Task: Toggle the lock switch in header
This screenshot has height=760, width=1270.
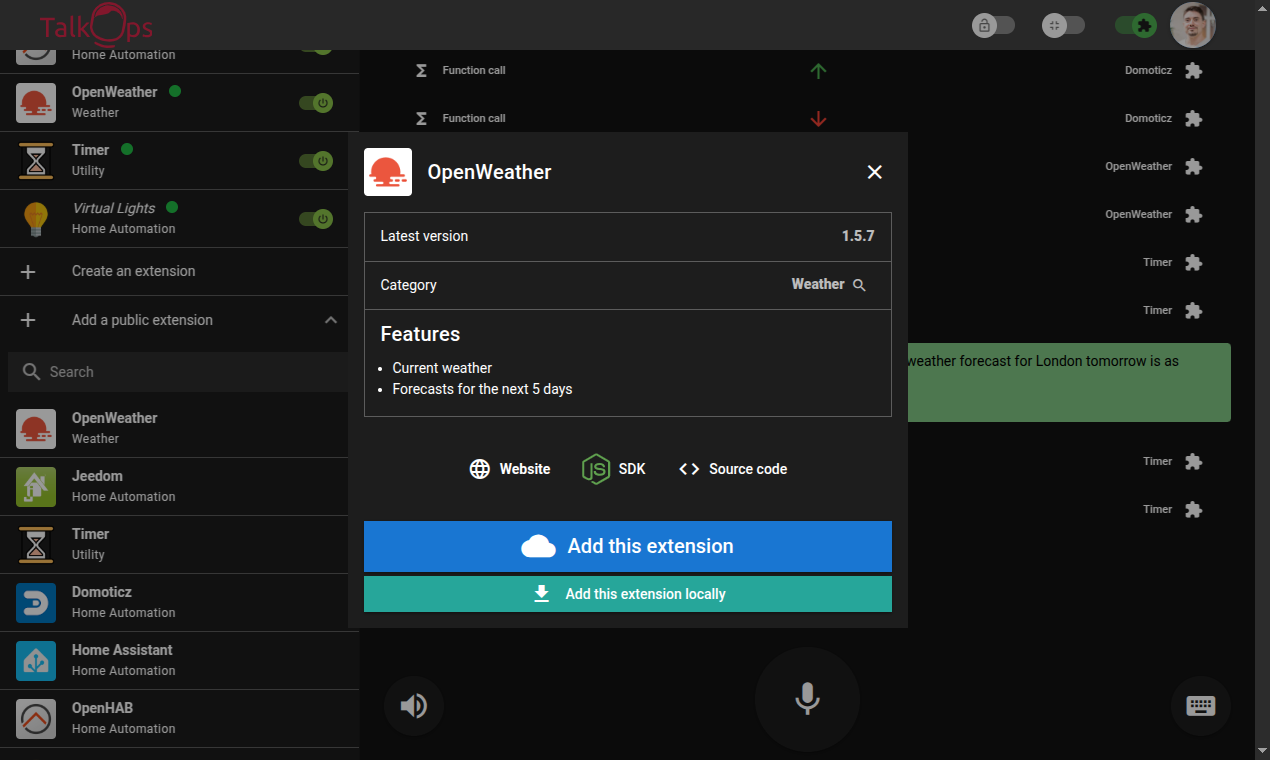Action: [993, 25]
